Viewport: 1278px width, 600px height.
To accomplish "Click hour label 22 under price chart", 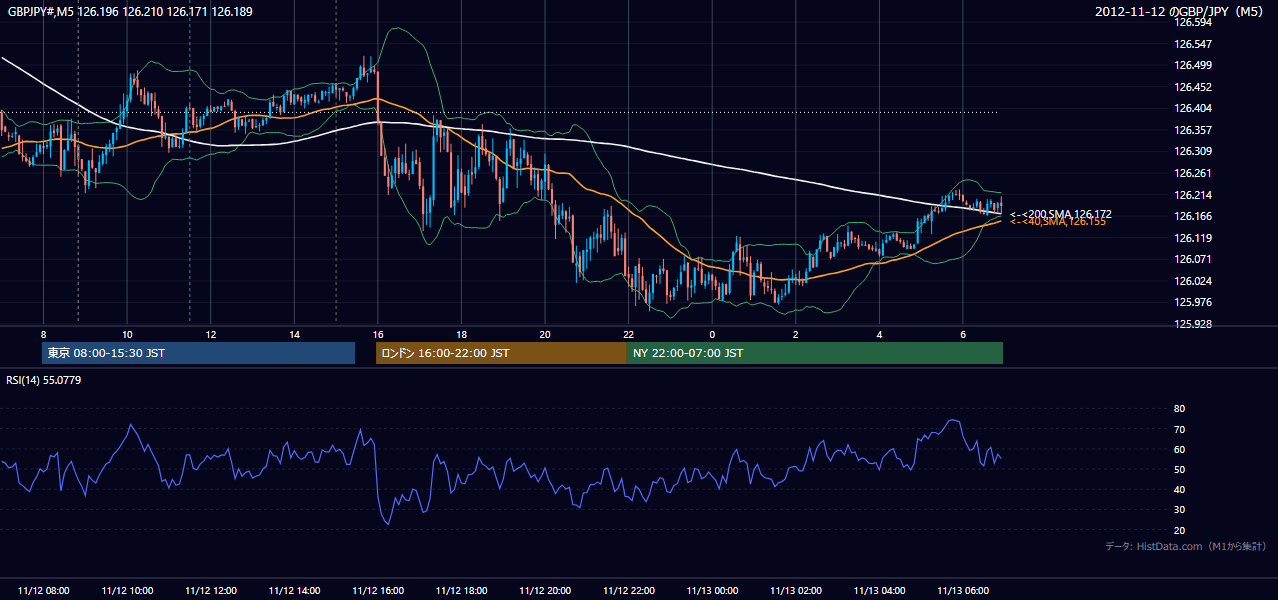I will tap(628, 334).
